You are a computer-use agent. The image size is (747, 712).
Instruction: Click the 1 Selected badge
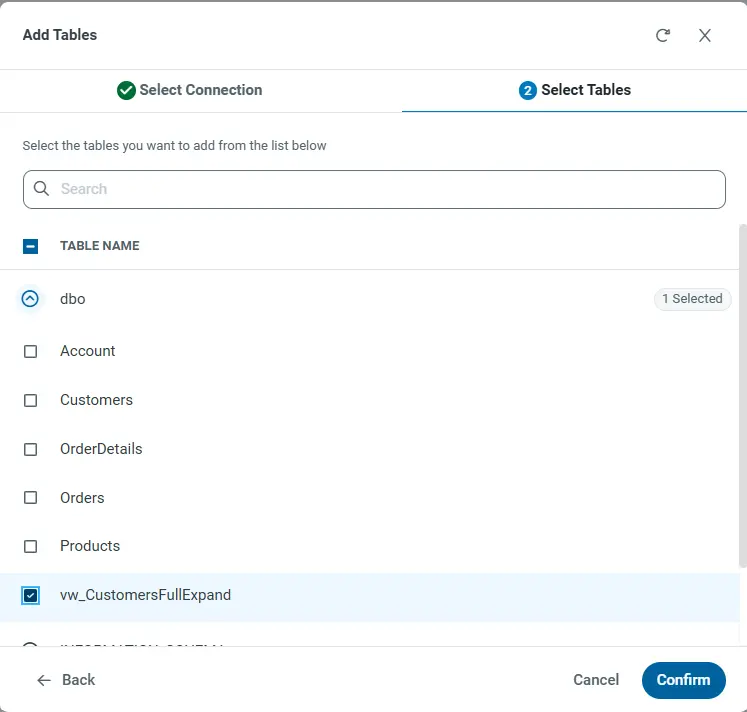point(692,299)
